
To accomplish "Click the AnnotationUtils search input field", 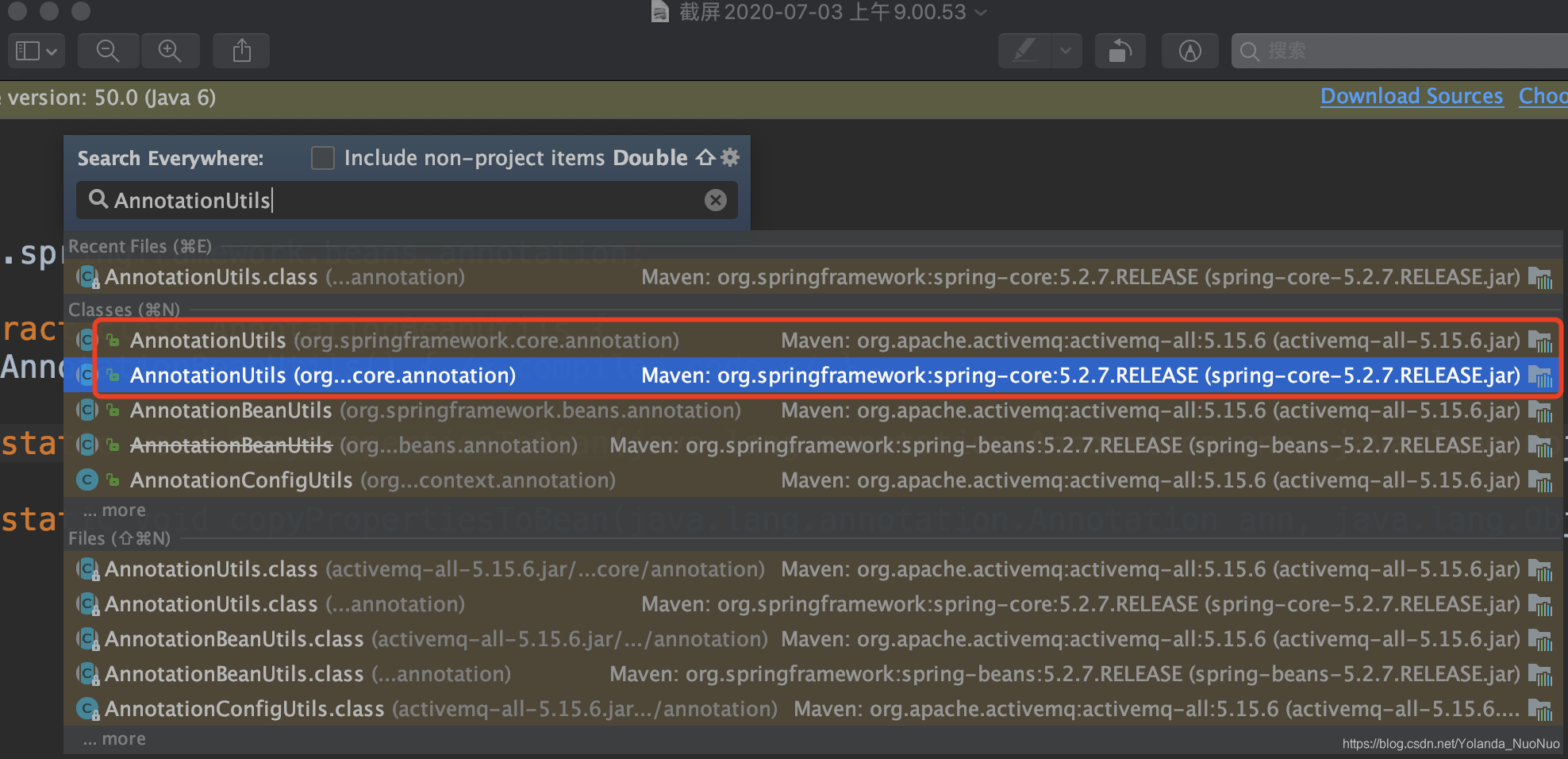I will (406, 200).
